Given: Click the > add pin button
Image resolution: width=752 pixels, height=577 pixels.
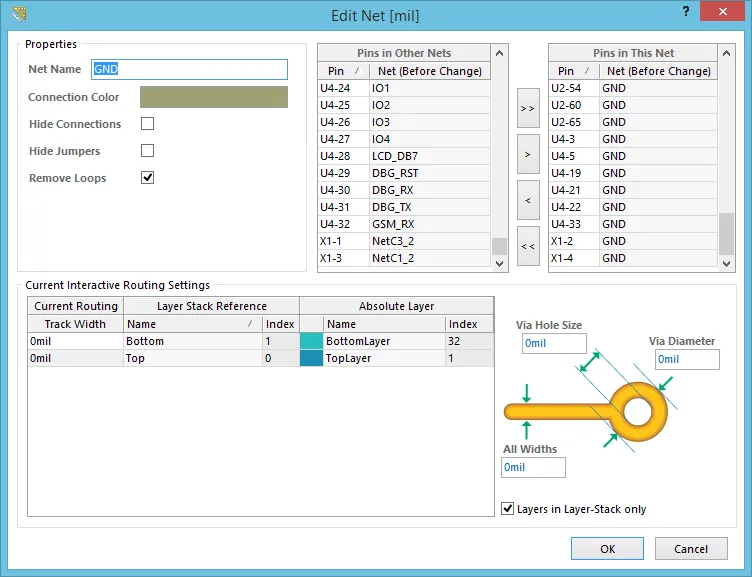Looking at the screenshot, I should 528,154.
